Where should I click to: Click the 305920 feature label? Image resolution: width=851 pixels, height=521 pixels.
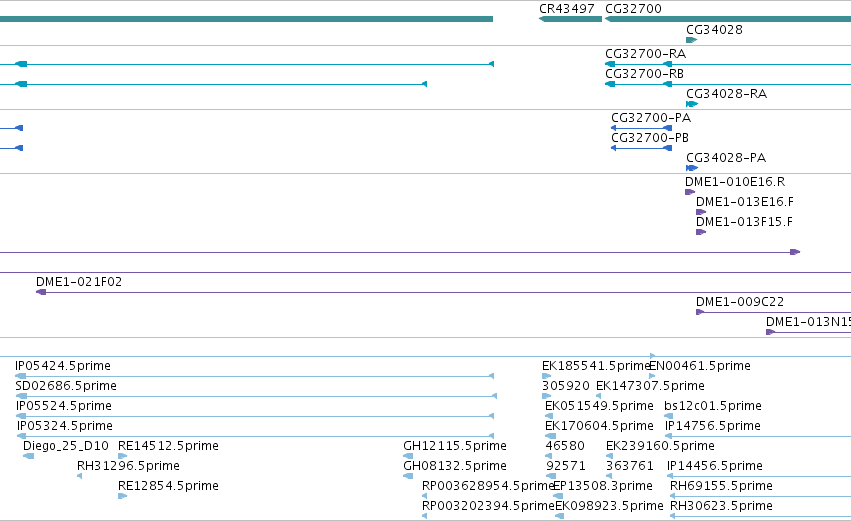[566, 386]
